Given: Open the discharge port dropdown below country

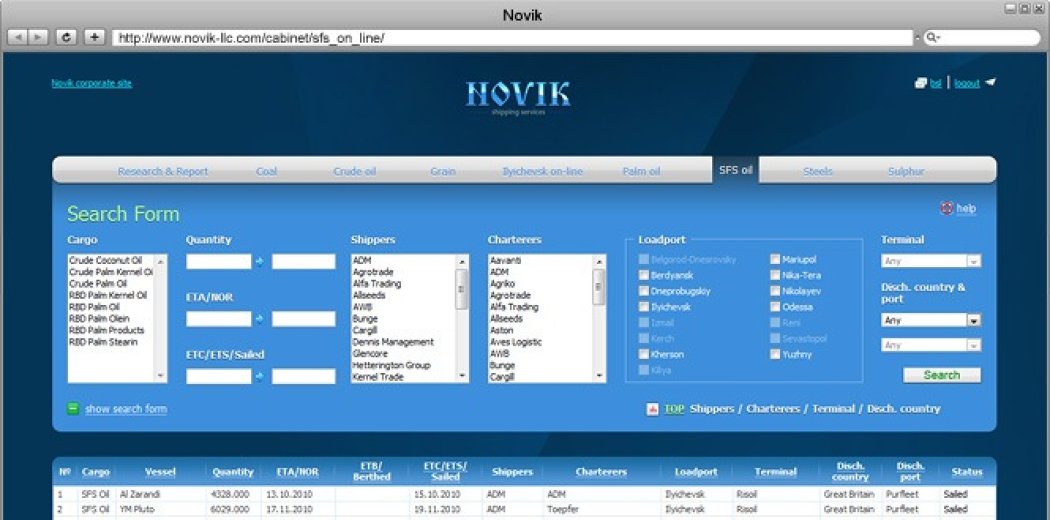Looking at the screenshot, I should (931, 345).
